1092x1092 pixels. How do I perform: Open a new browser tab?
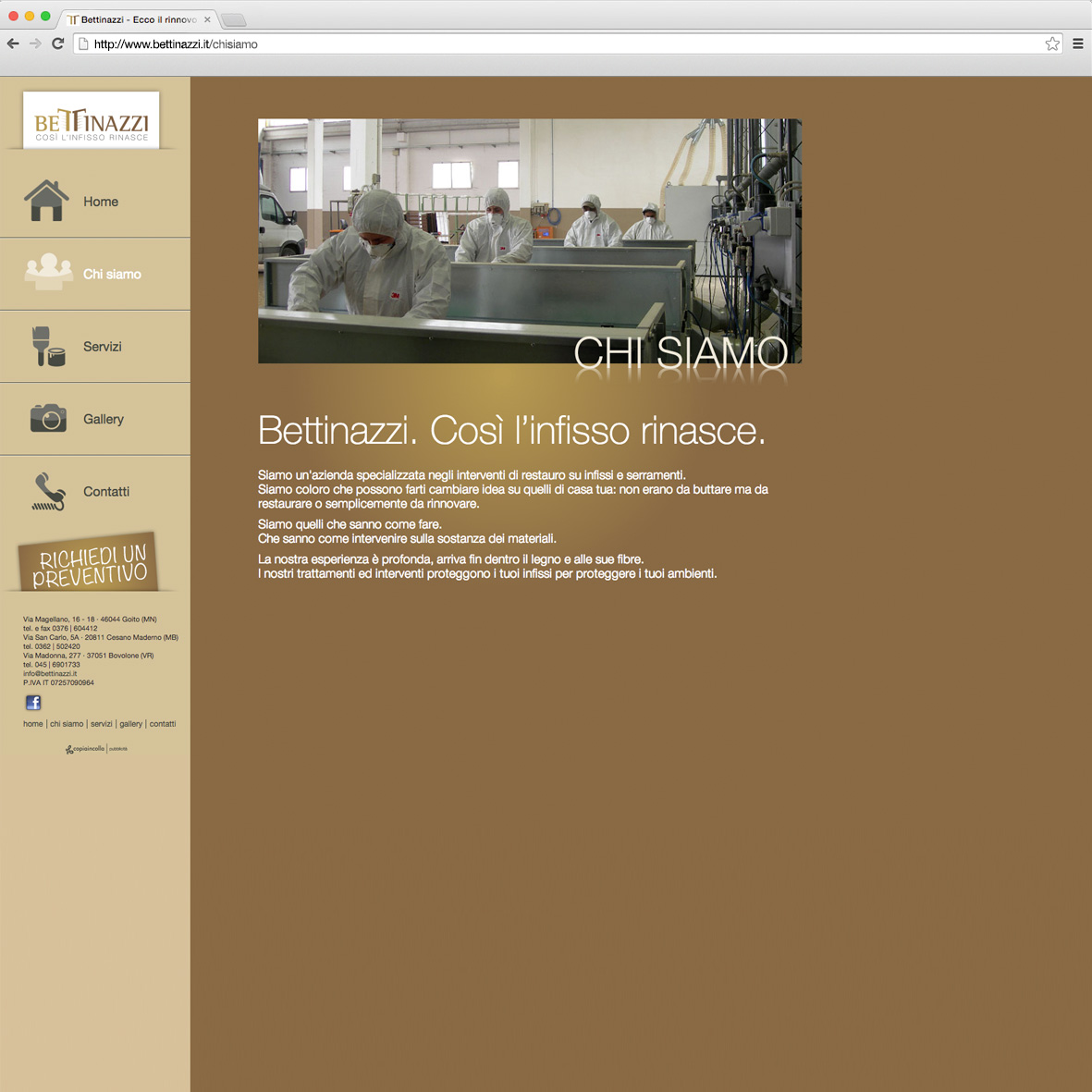point(233,19)
